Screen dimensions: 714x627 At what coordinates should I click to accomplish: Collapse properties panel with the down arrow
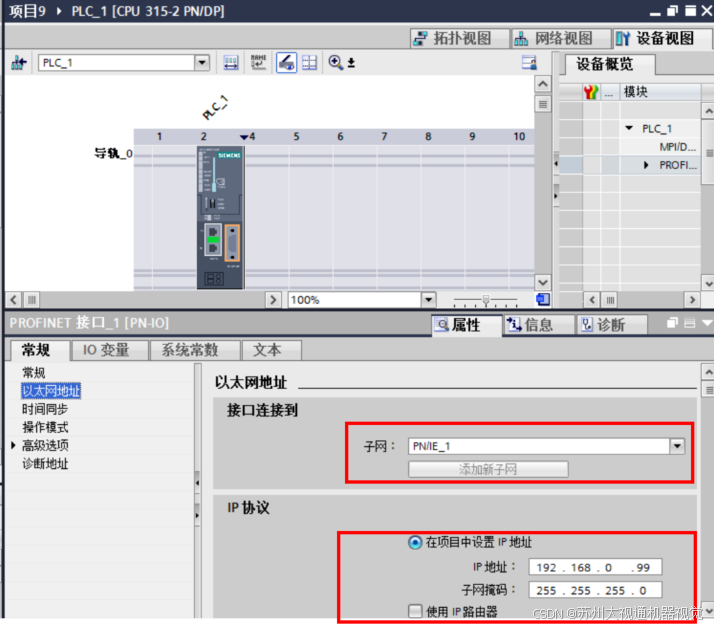click(x=707, y=323)
